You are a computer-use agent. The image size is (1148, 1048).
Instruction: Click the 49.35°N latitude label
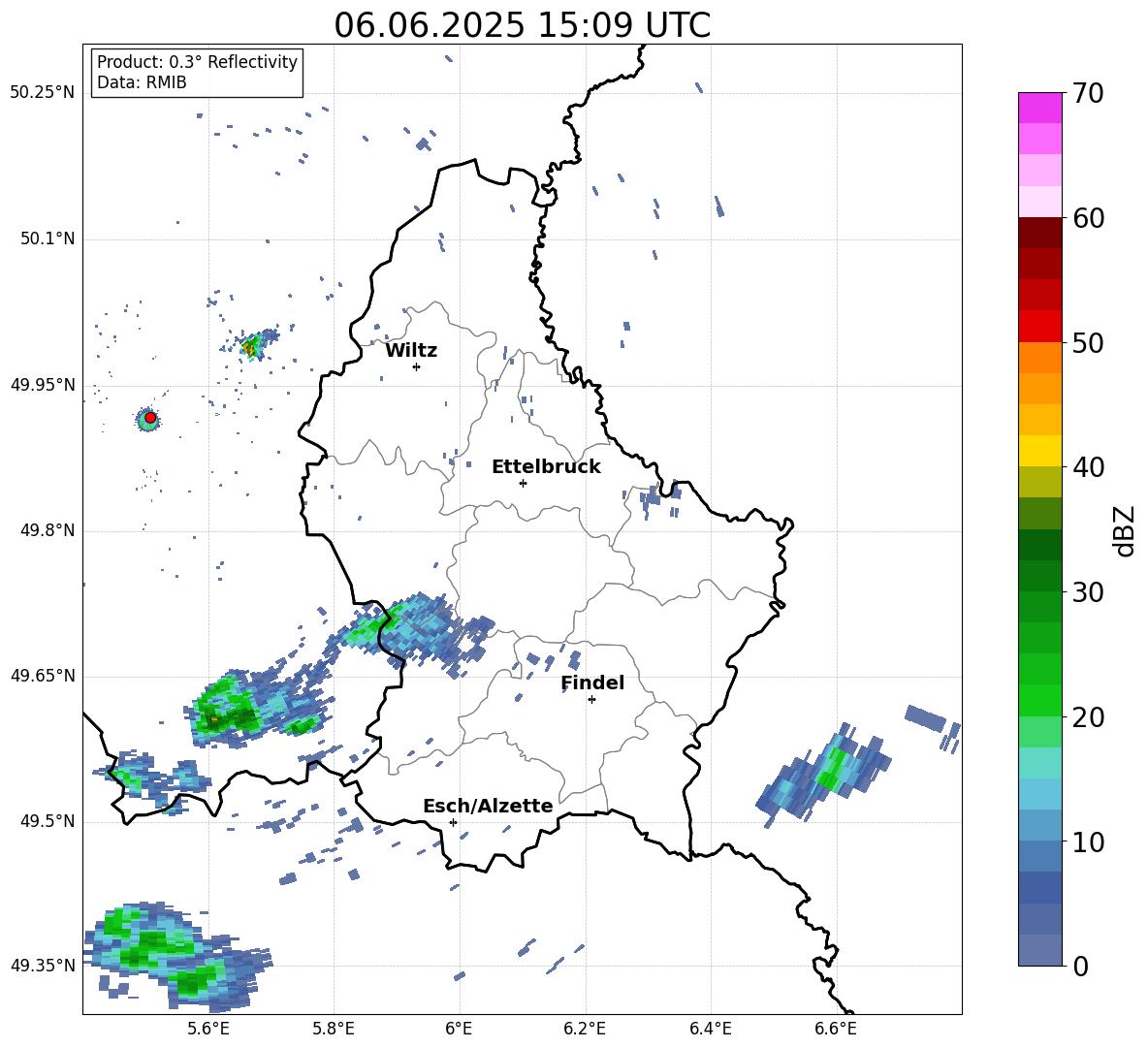tap(43, 966)
